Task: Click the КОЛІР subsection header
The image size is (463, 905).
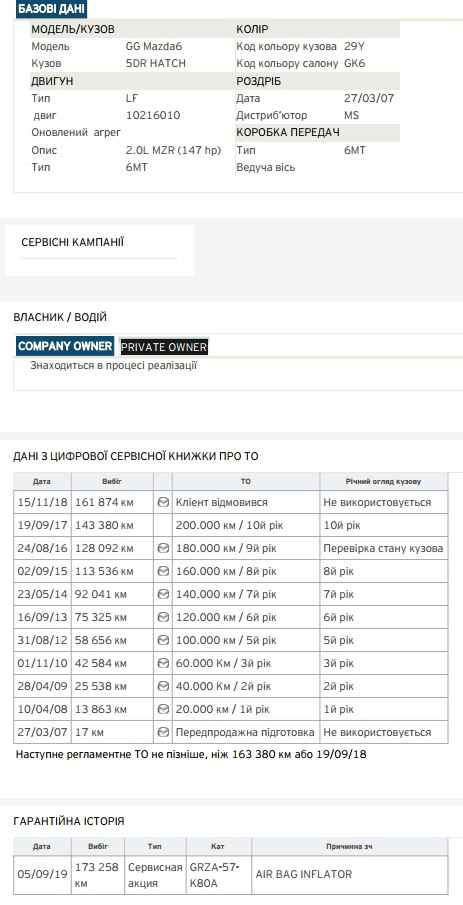Action: (x=318, y=29)
